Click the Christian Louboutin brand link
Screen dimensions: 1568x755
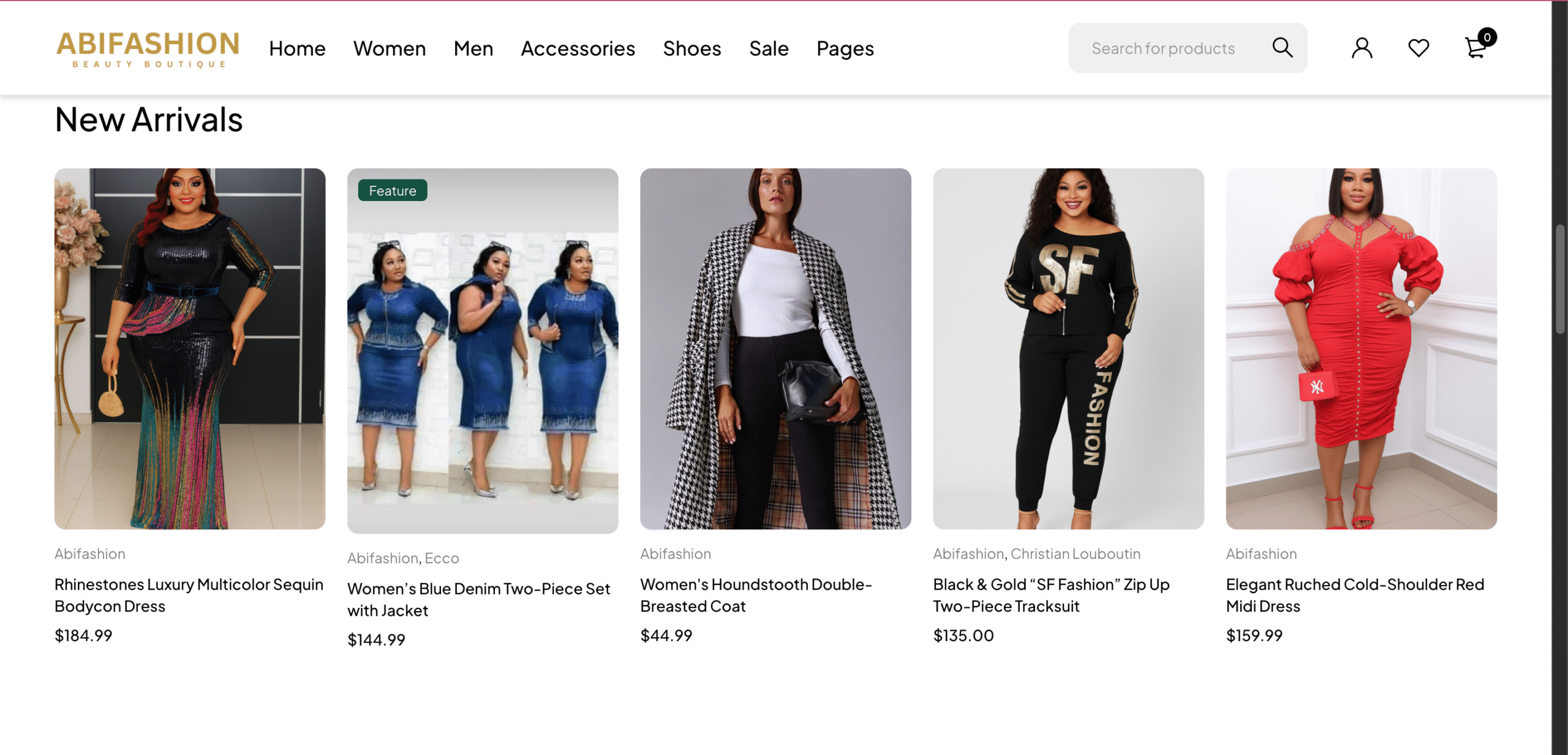pos(1075,554)
